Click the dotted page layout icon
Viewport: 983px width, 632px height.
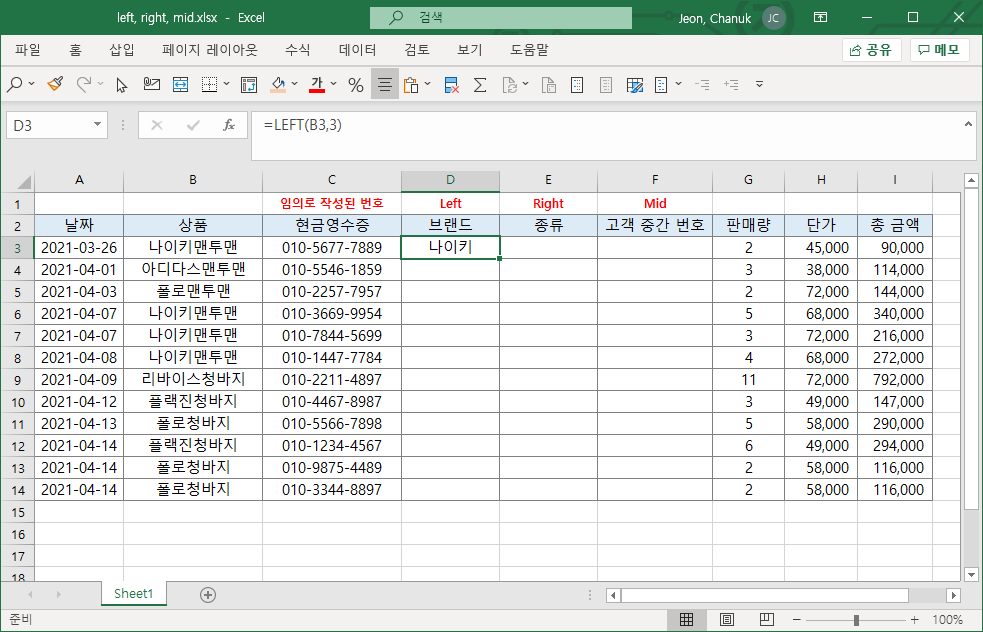click(577, 85)
